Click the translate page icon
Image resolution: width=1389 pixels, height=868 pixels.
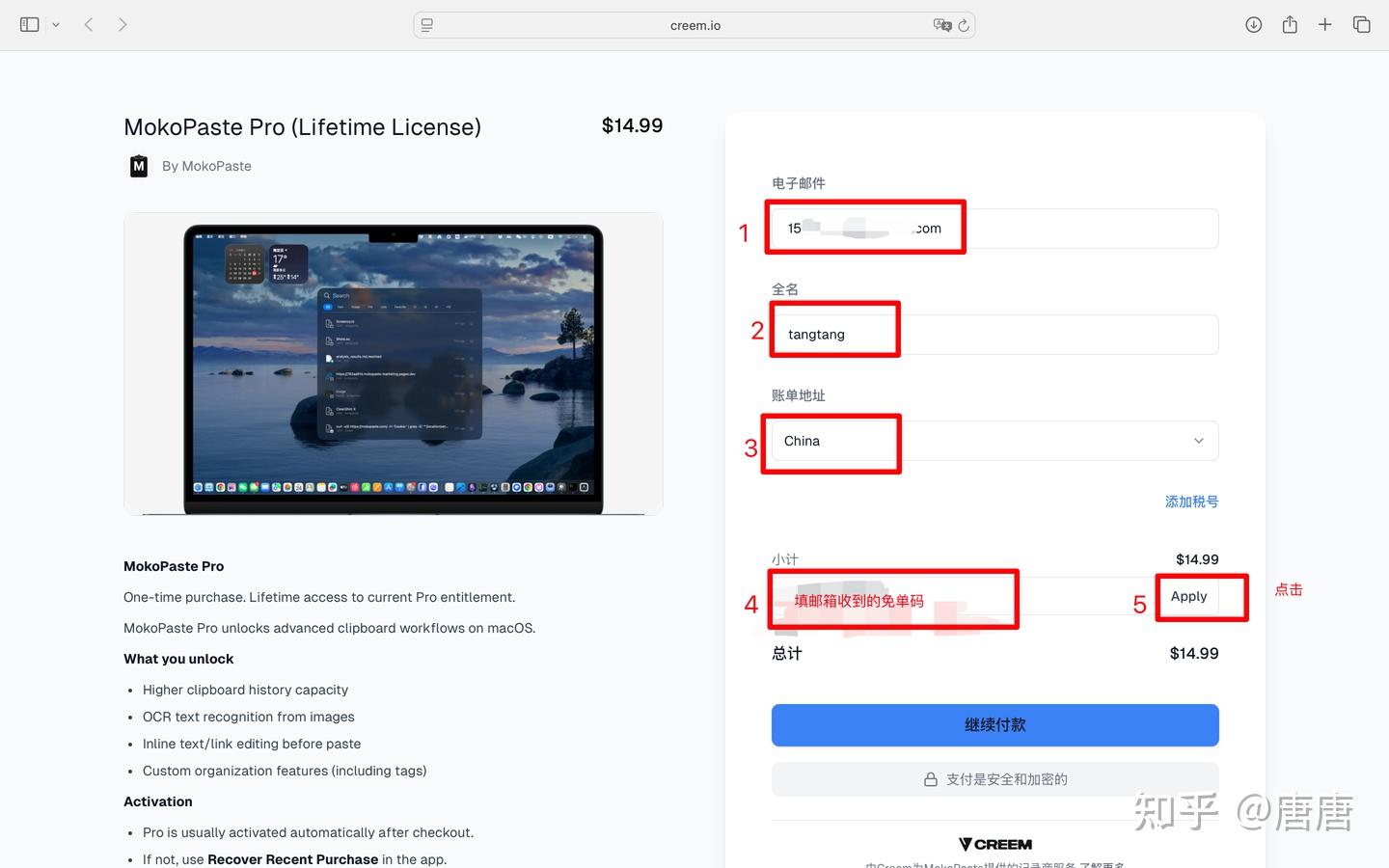coord(941,25)
